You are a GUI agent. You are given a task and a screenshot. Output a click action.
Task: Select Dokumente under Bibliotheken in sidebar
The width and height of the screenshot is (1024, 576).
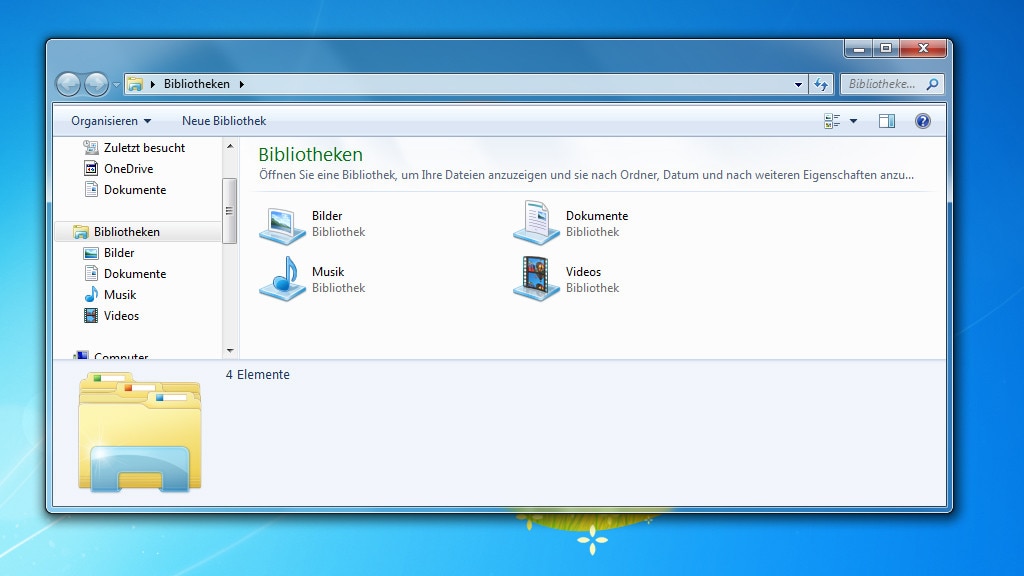[x=137, y=274]
